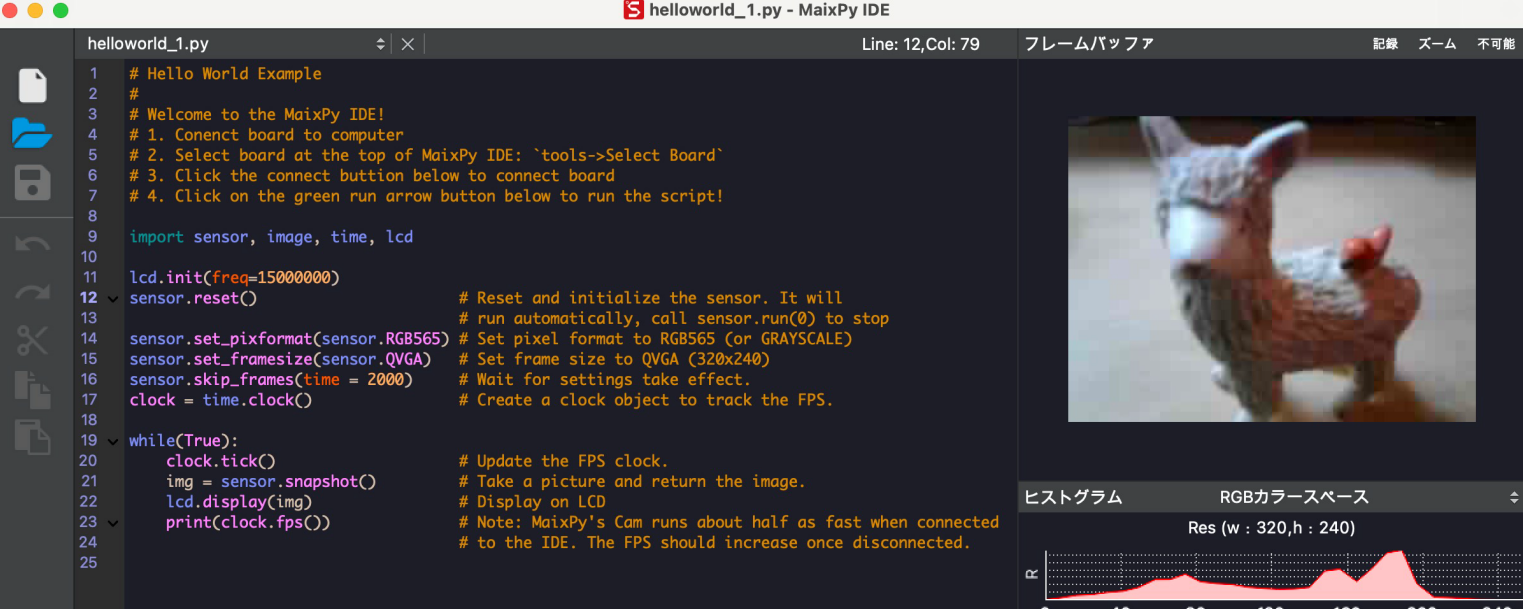Click the frame buffer camera preview image
Screen dimensions: 1524x609
coord(1271,269)
